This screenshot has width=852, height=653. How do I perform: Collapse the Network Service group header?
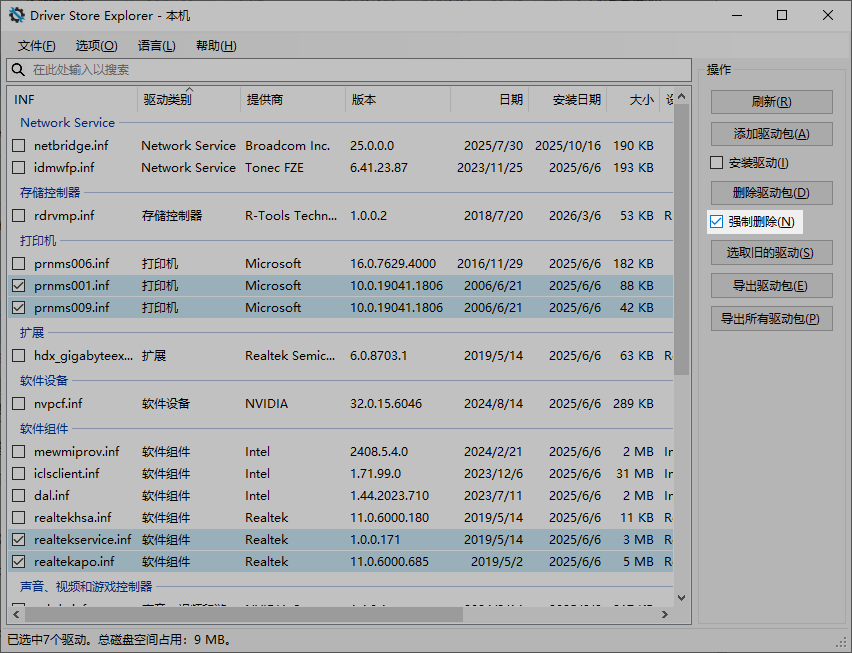pos(67,123)
